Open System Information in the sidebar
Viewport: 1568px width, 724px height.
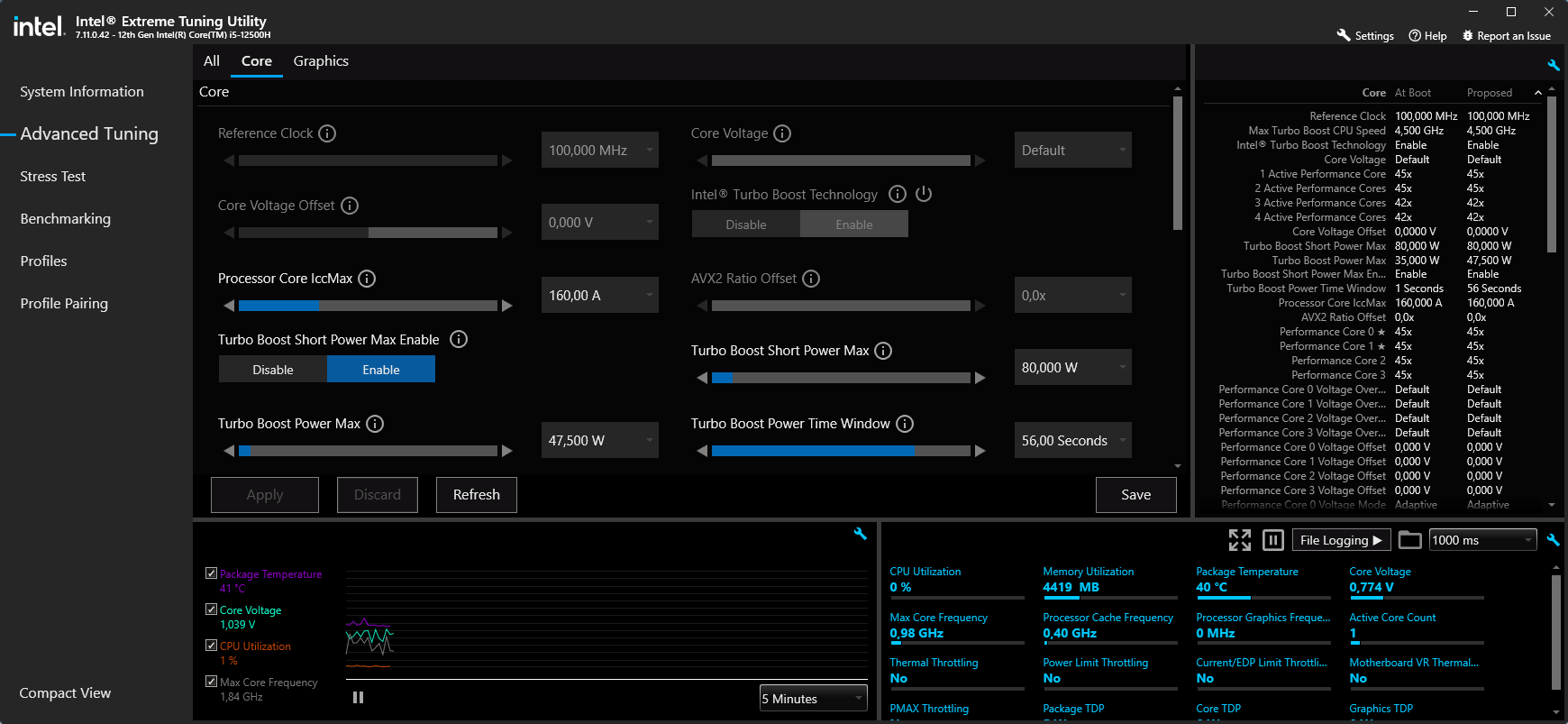82,91
